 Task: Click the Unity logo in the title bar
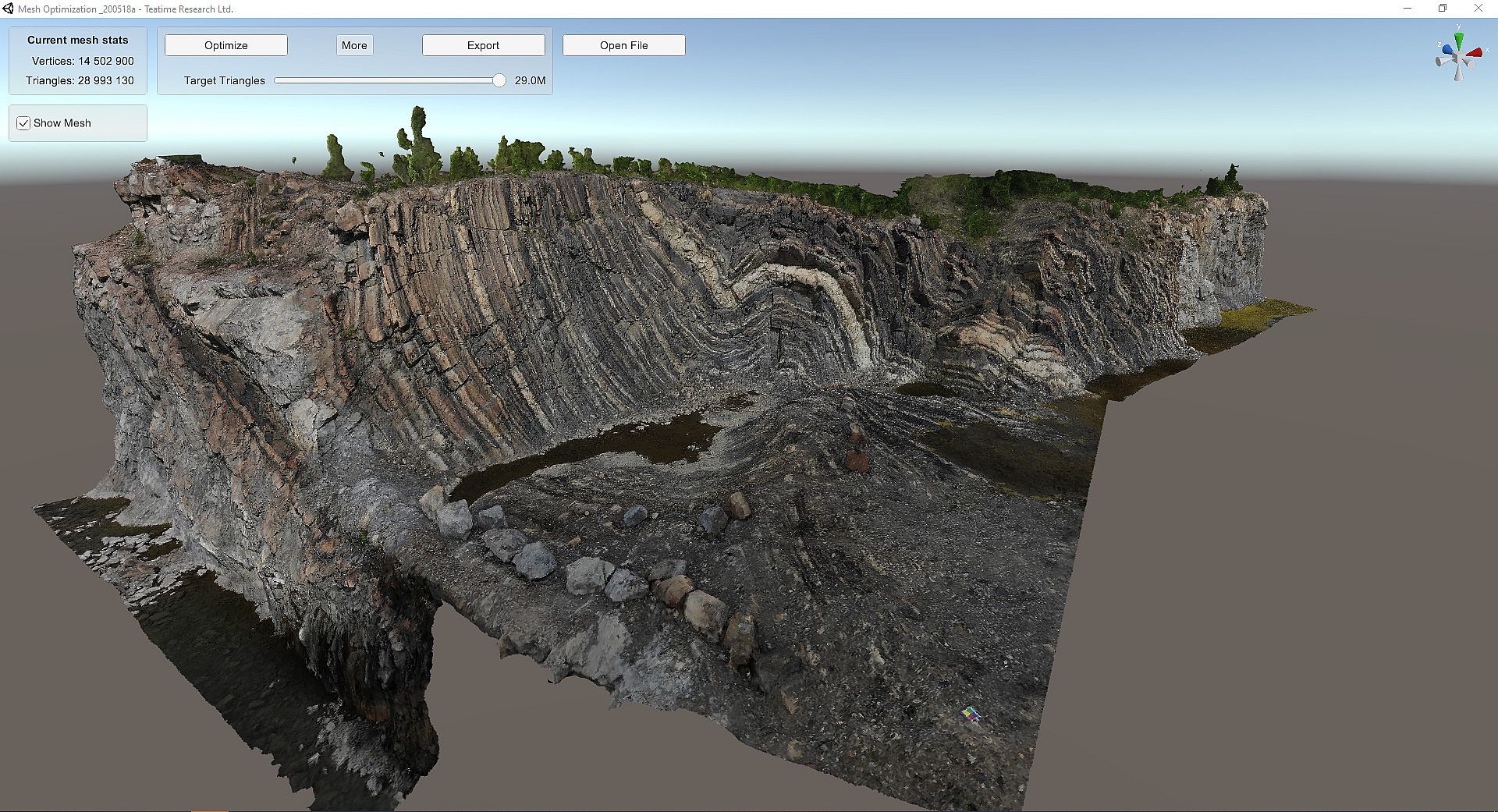click(8, 9)
